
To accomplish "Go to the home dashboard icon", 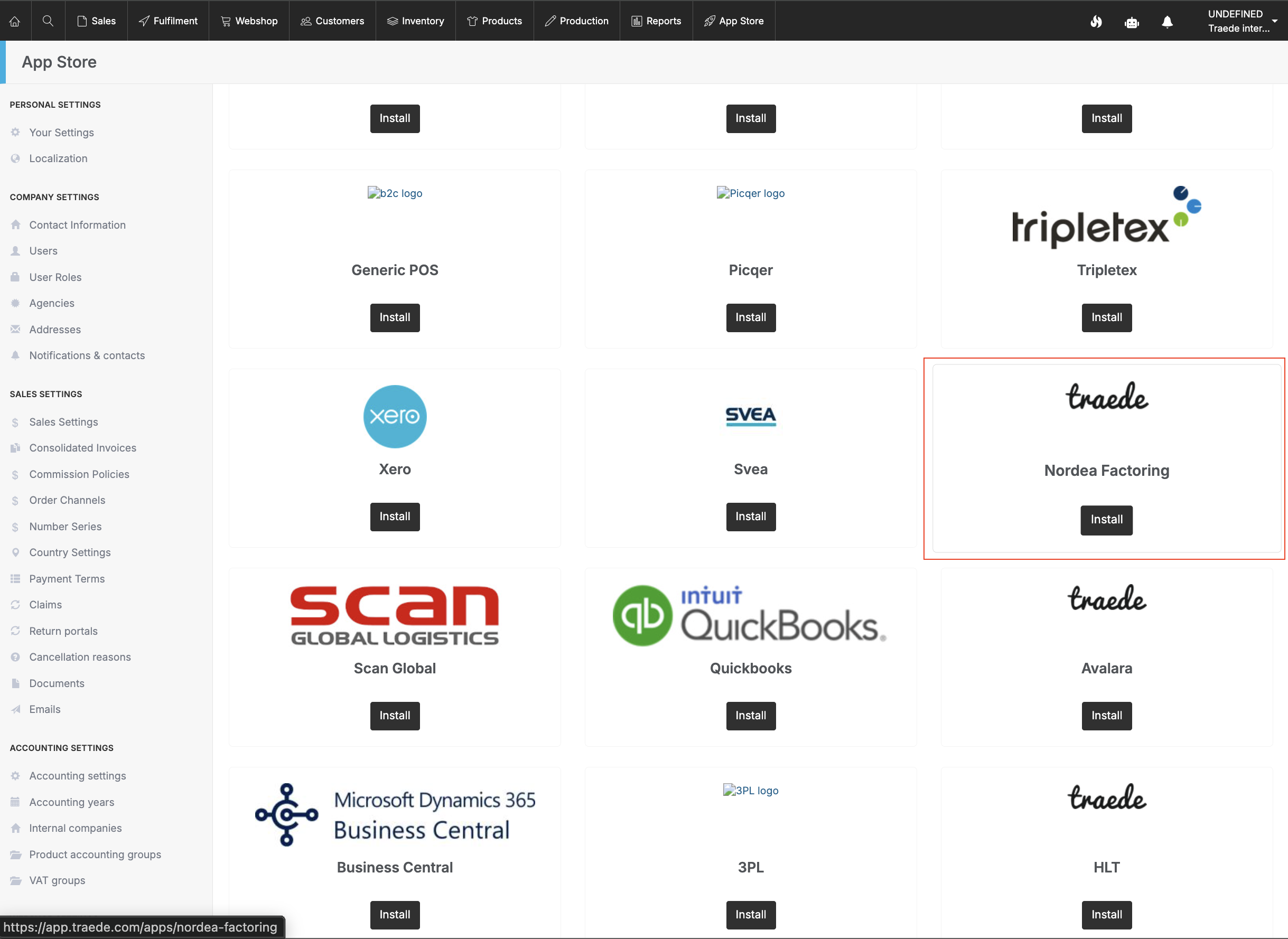I will 15,21.
